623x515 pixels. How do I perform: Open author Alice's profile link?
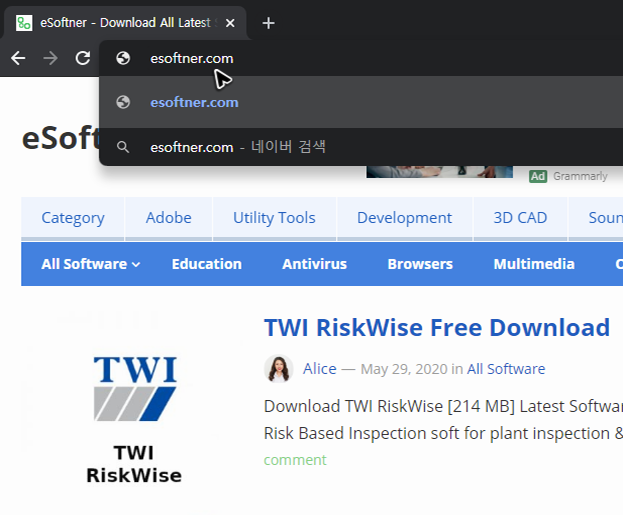click(319, 369)
